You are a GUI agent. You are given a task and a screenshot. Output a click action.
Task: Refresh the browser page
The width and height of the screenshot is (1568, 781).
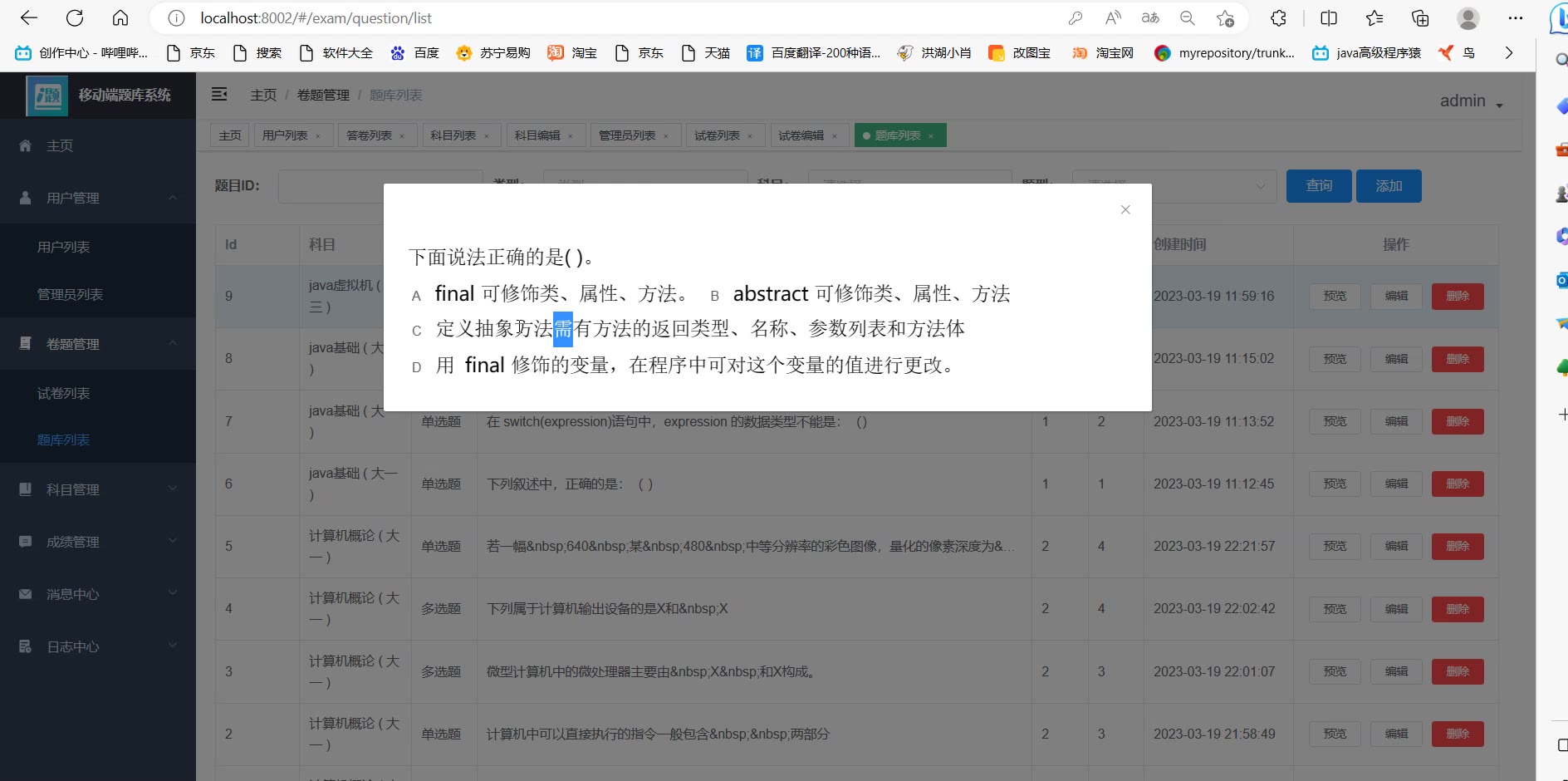75,18
